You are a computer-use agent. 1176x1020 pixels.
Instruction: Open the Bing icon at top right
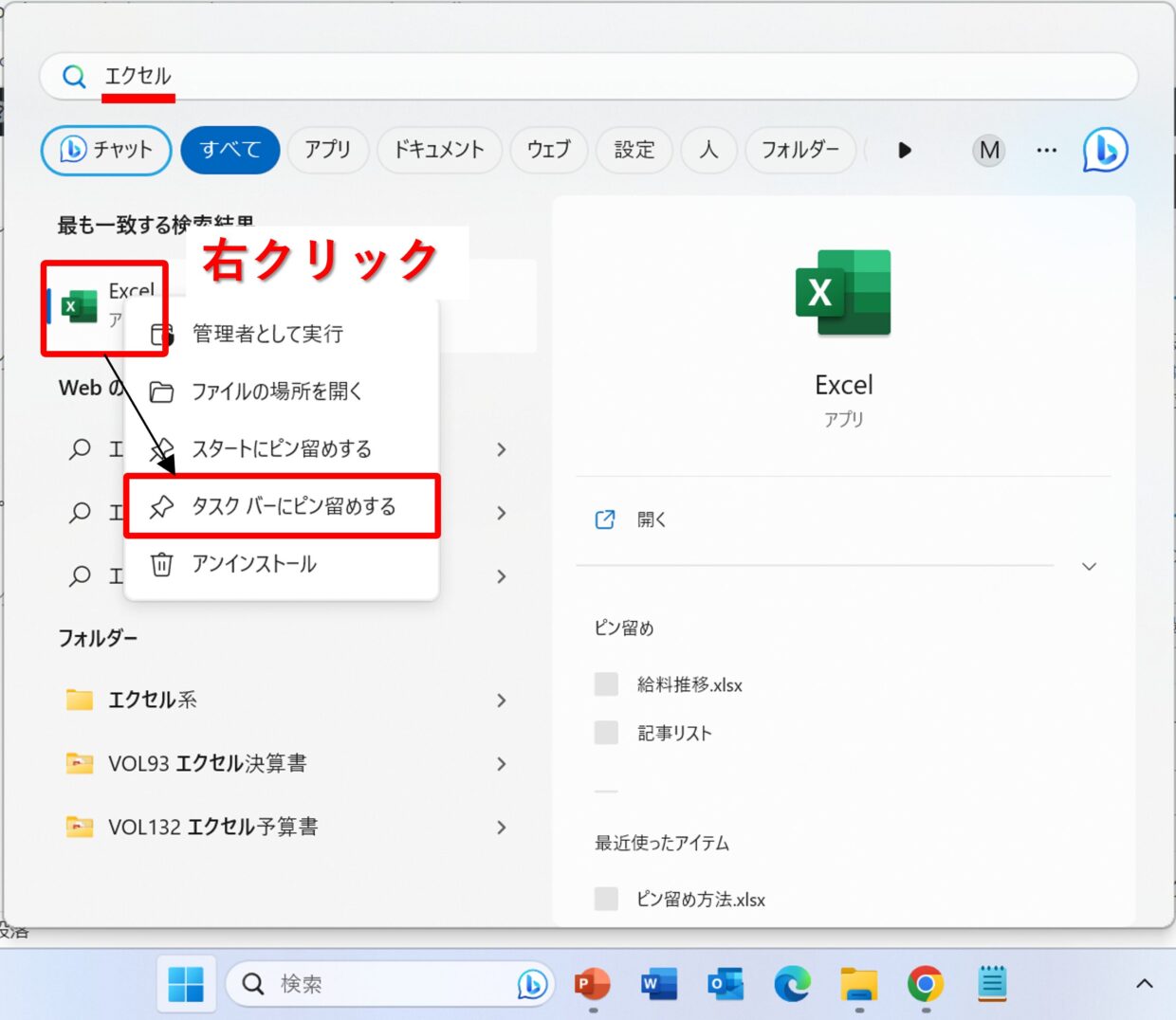tap(1105, 150)
